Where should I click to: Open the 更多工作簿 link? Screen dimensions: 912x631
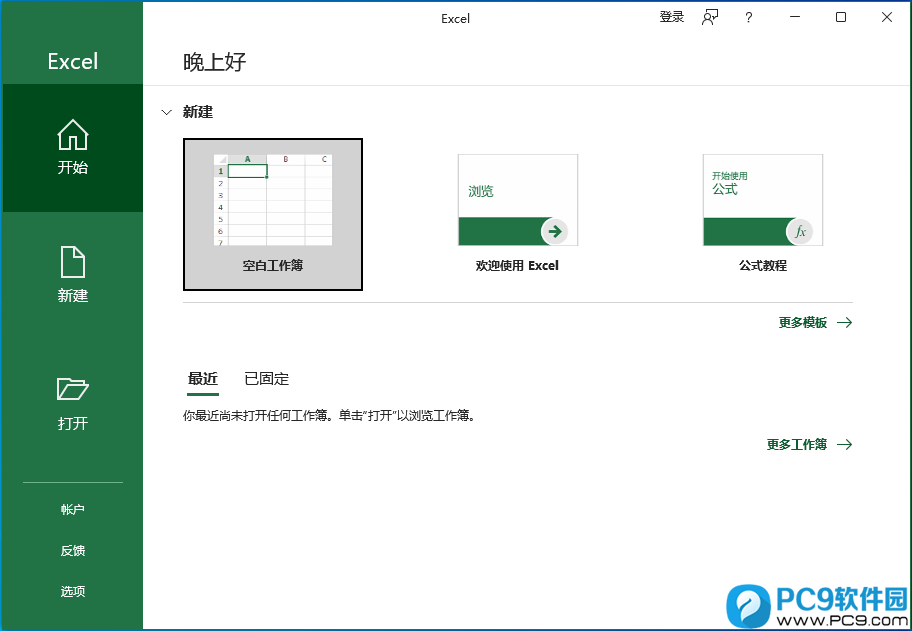[810, 445]
